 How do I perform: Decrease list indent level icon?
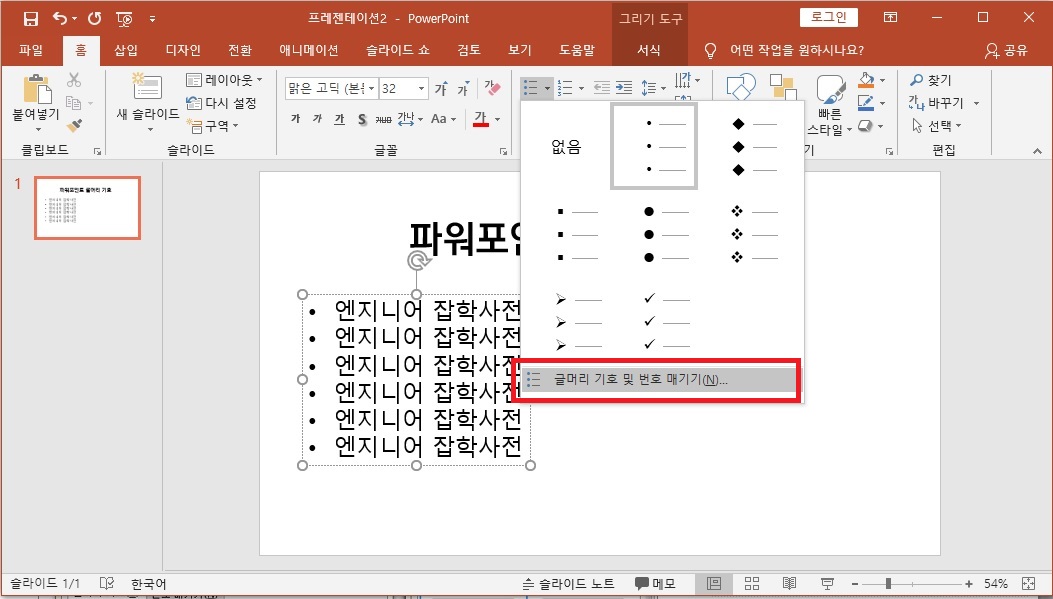[602, 88]
